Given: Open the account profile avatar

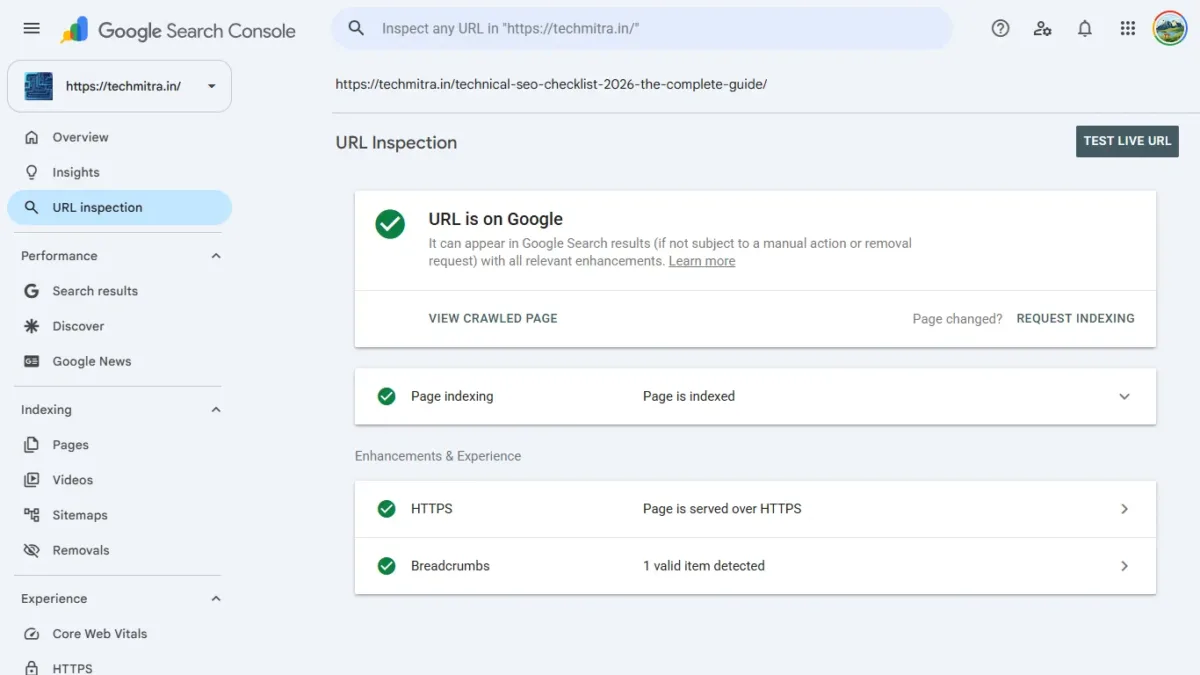Looking at the screenshot, I should pyautogui.click(x=1169, y=29).
